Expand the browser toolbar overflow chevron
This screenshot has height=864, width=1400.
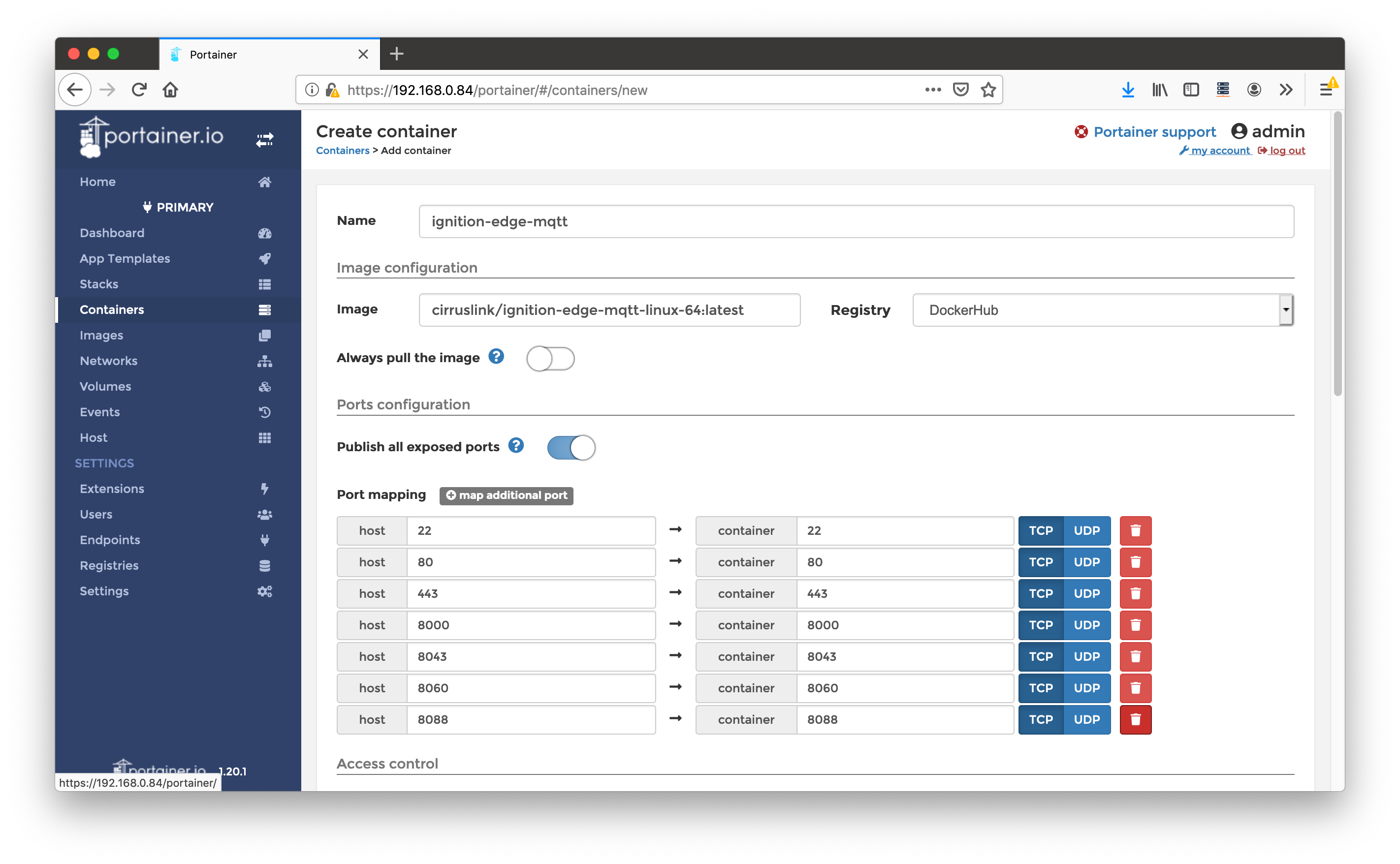click(x=1286, y=90)
